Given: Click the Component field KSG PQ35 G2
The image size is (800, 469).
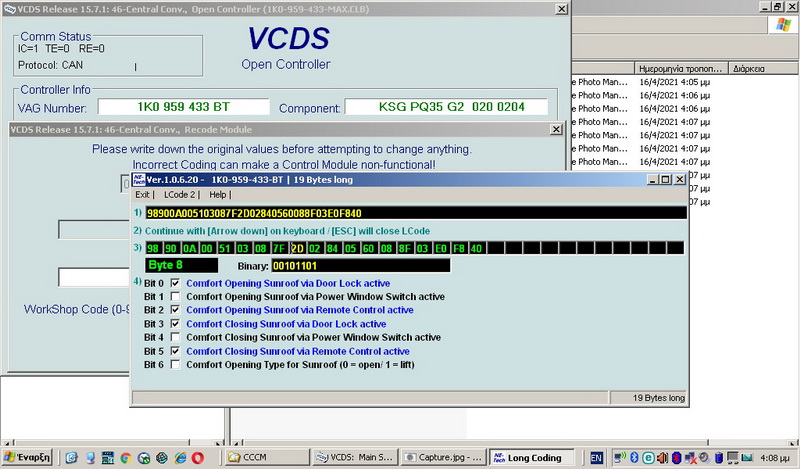Looking at the screenshot, I should click(x=446, y=107).
